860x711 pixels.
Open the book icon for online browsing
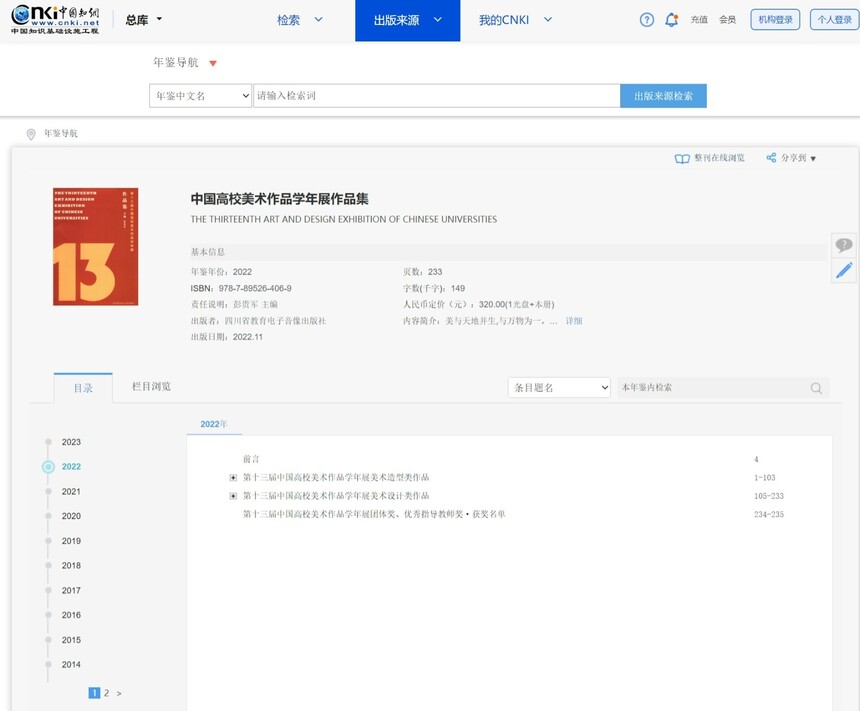pyautogui.click(x=682, y=158)
